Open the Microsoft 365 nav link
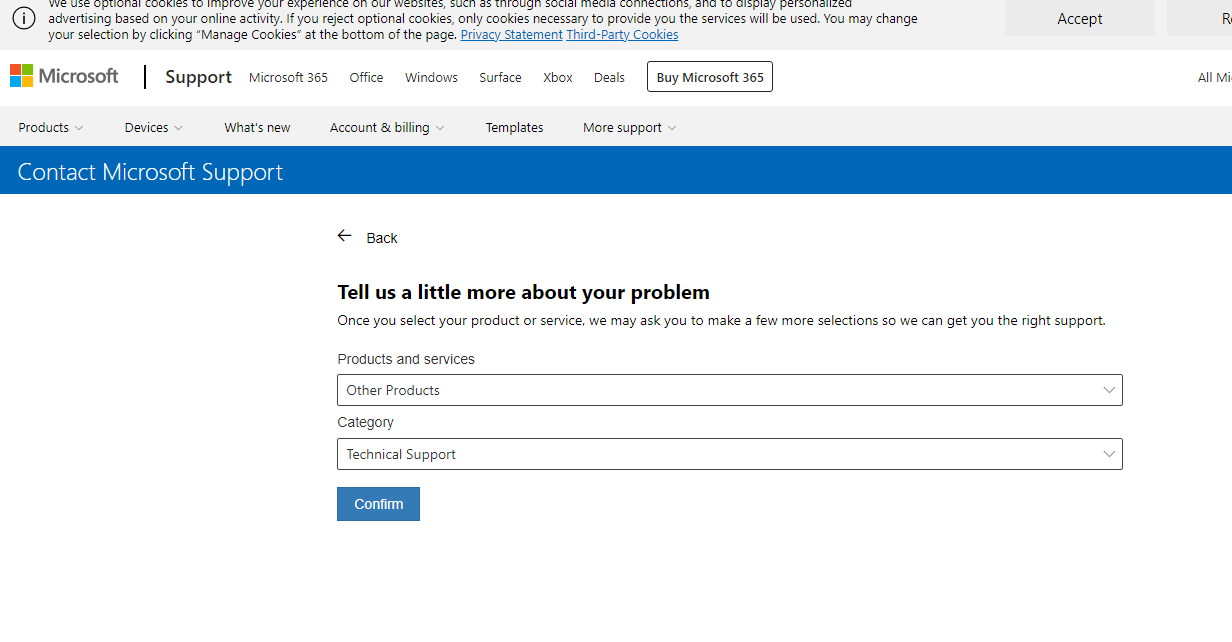Image resolution: width=1232 pixels, height=642 pixels. 288,77
